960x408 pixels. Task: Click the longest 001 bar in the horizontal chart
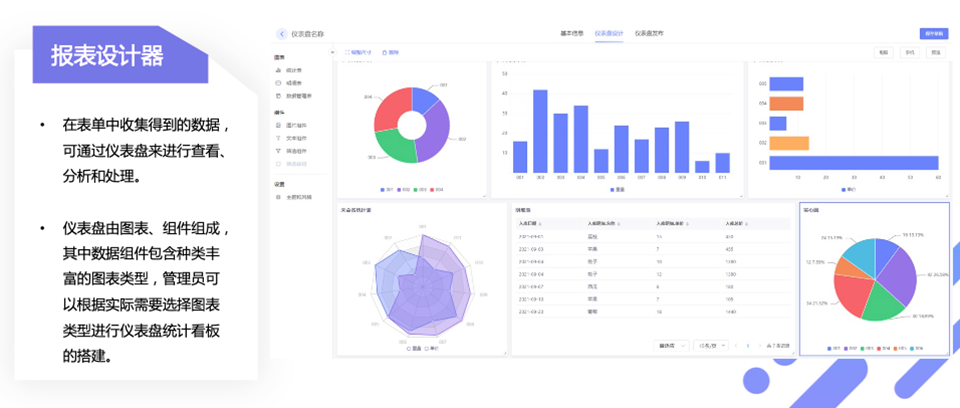(x=854, y=162)
